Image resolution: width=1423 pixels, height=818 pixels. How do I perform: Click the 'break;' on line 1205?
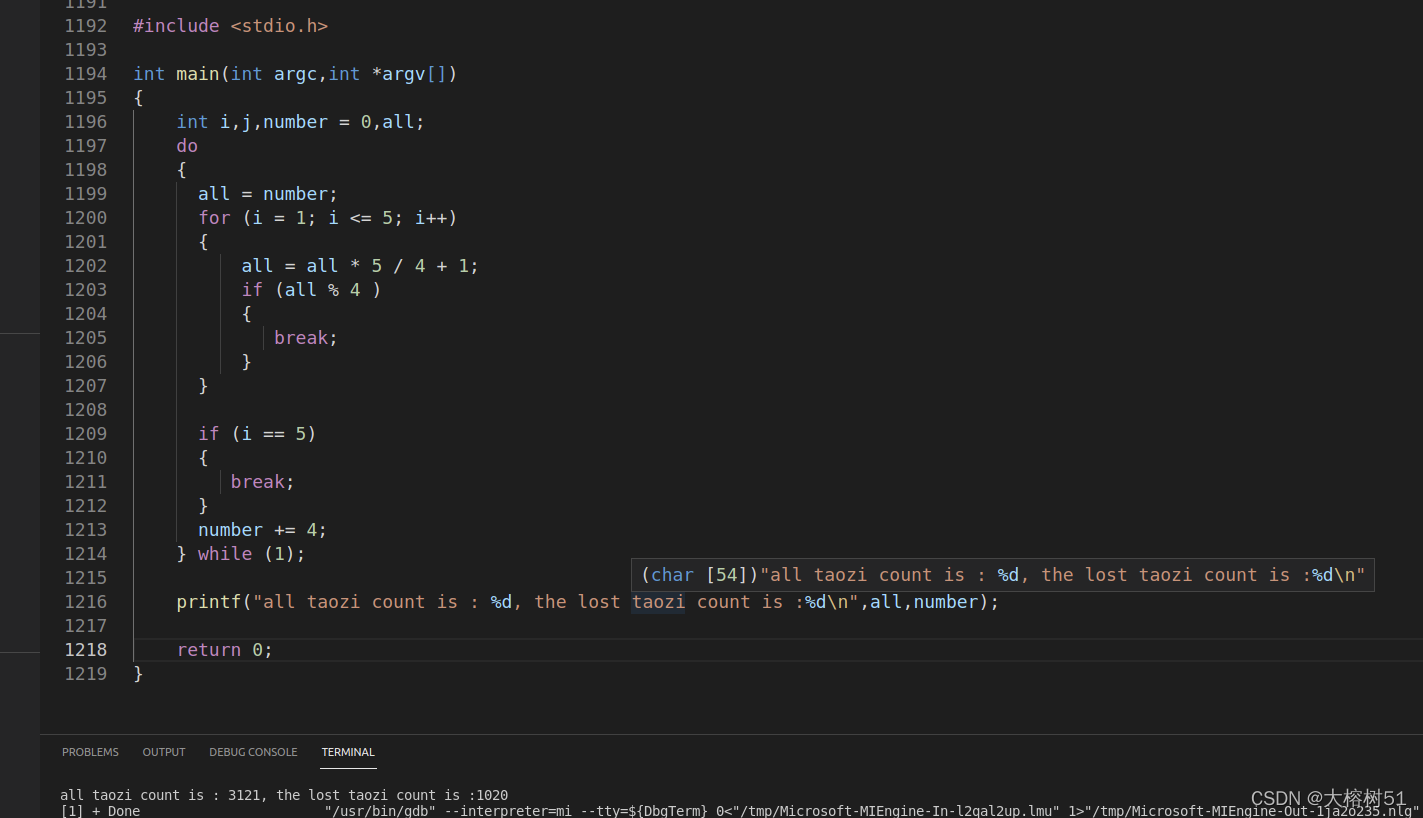306,337
